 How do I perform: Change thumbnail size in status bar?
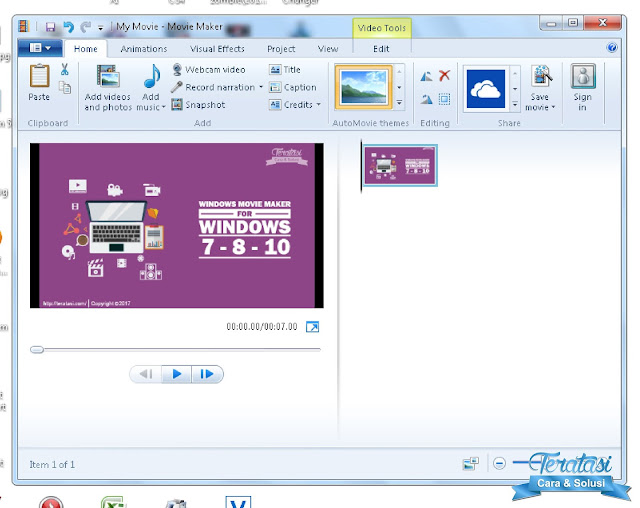(470, 464)
